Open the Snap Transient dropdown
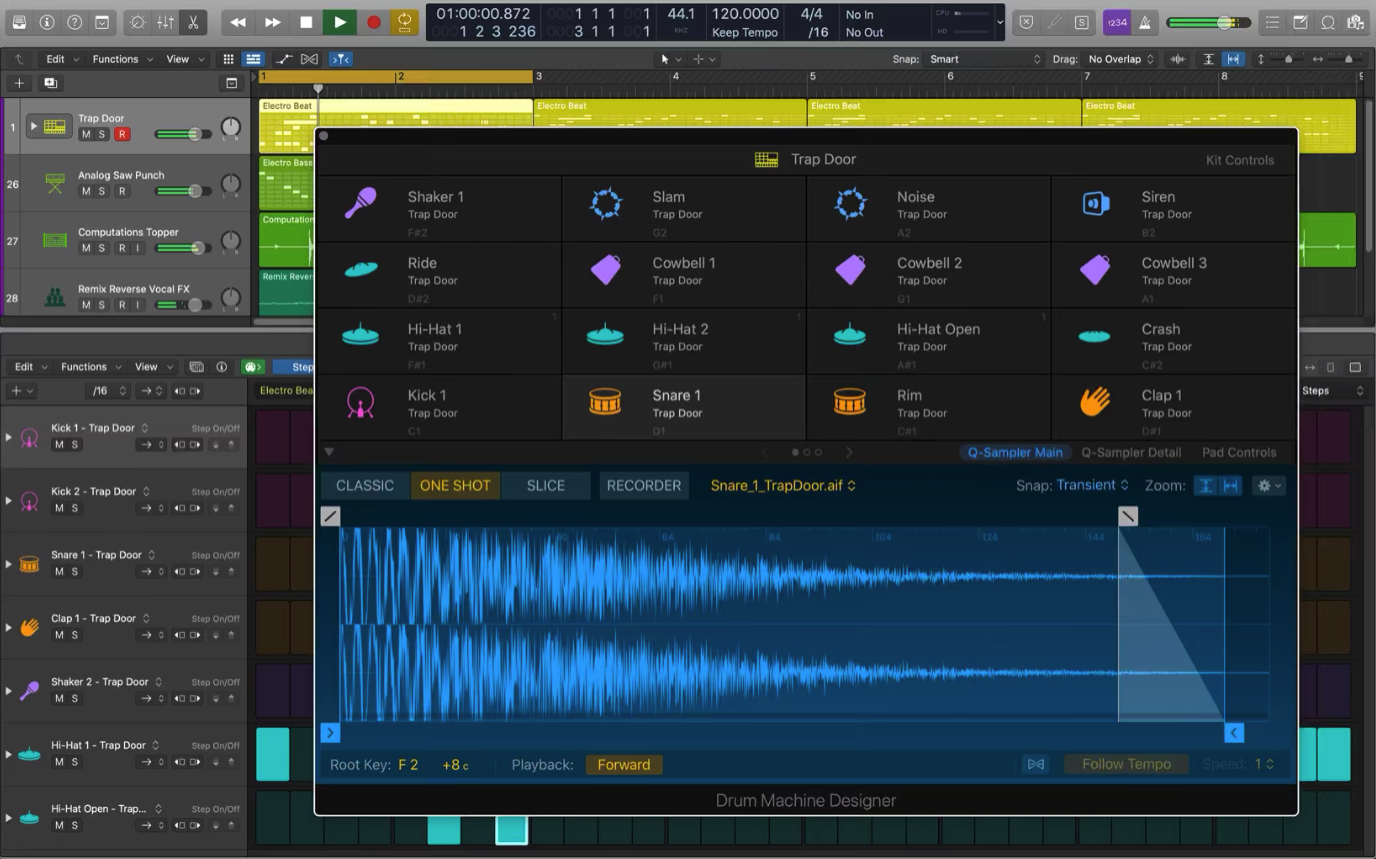 click(x=1092, y=485)
